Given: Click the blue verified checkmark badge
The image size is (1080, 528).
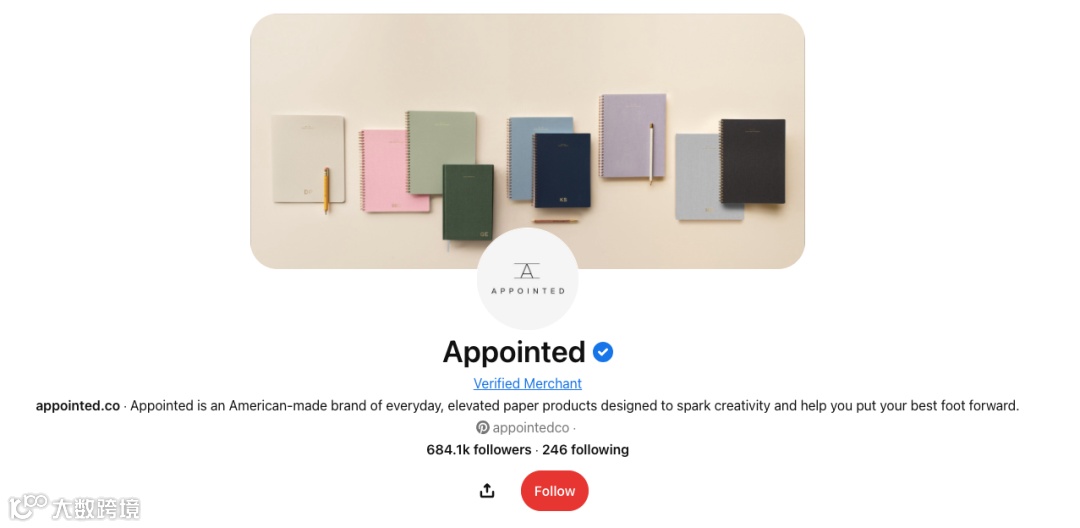Looking at the screenshot, I should tap(603, 352).
